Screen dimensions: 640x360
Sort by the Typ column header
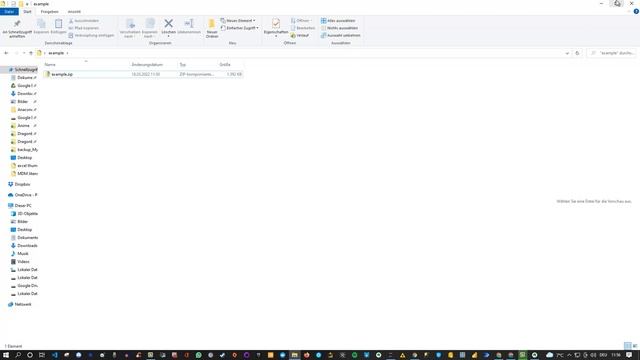(x=198, y=64)
